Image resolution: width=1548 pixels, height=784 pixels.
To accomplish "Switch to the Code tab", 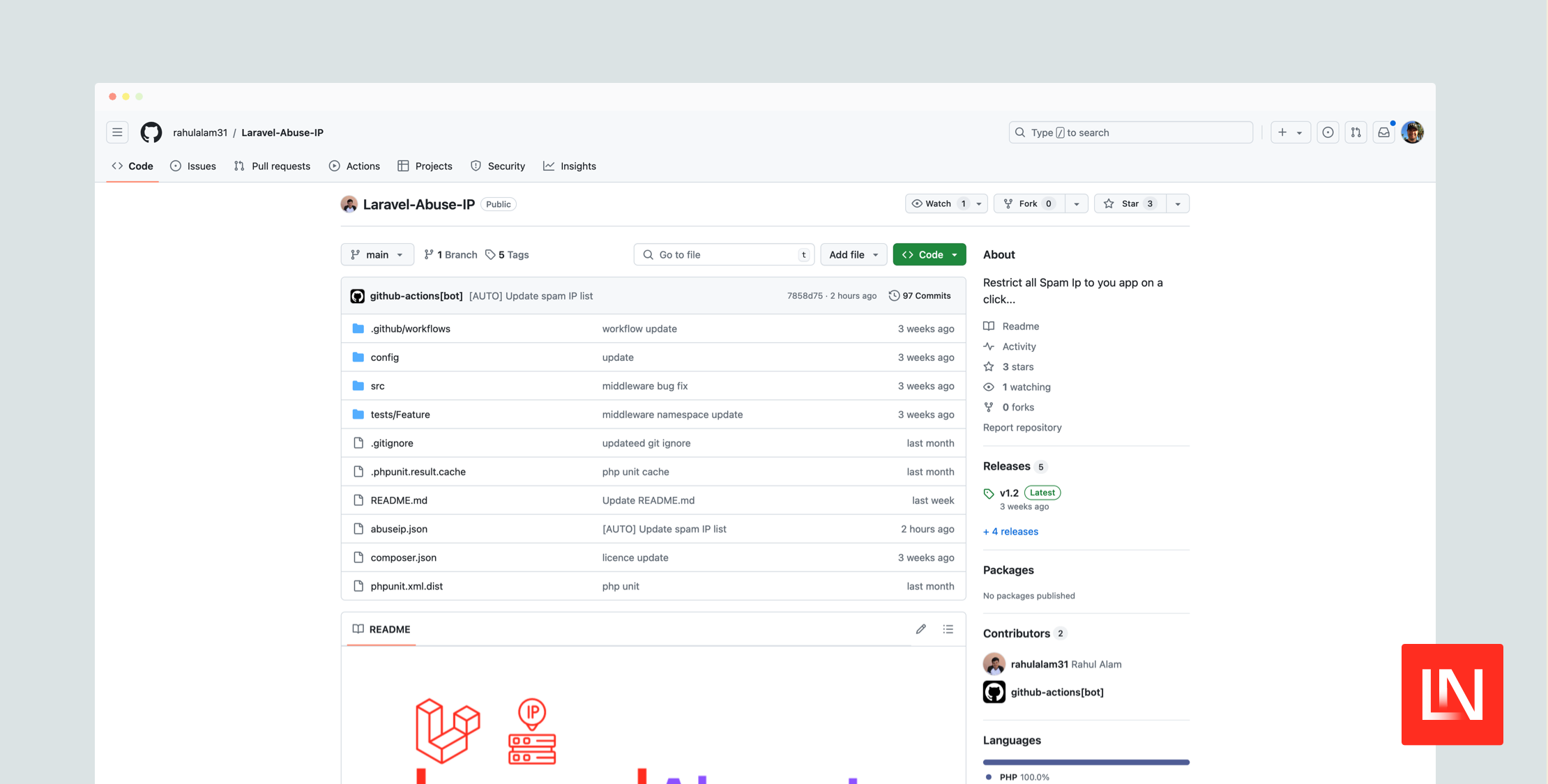I will [x=132, y=166].
